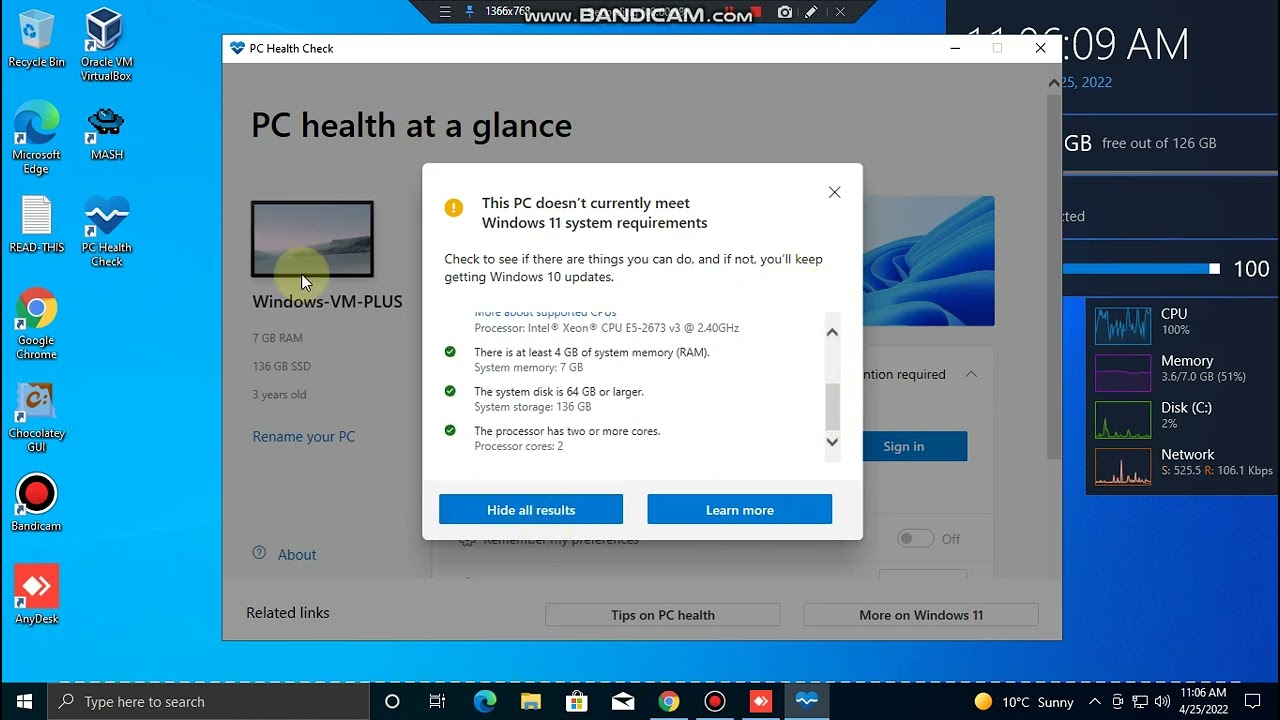Open the Windows Start menu
Image resolution: width=1280 pixels, height=720 pixels.
[x=24, y=701]
